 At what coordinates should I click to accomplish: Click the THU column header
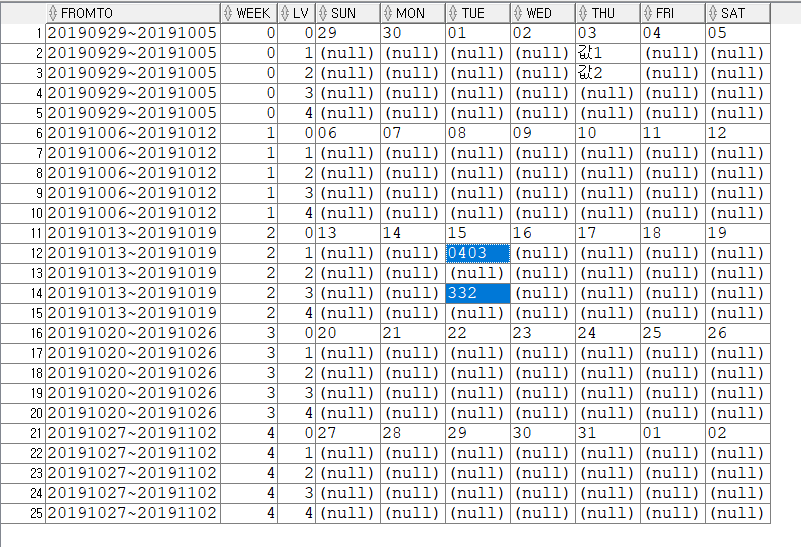click(608, 13)
